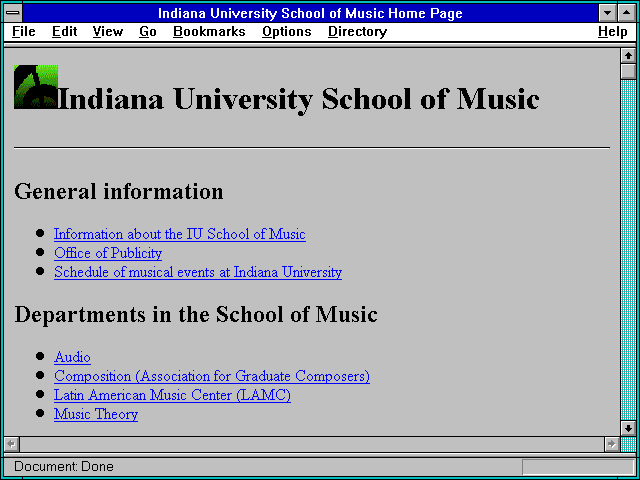
Task: Open Information about the IU School of Music link
Action: (180, 234)
